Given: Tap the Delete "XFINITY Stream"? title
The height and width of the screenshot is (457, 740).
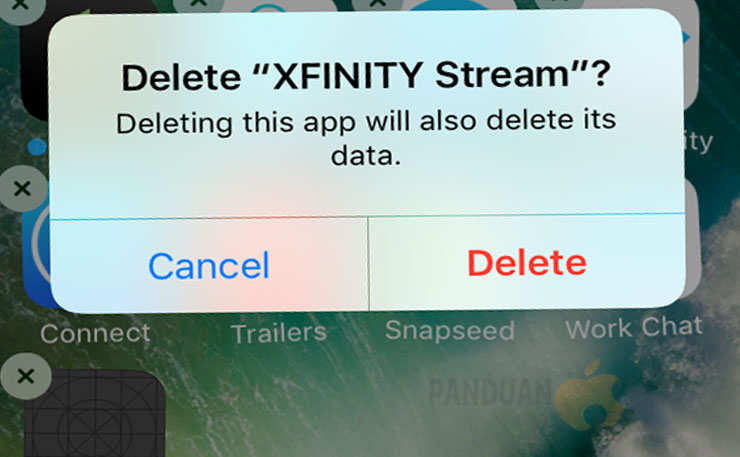Looking at the screenshot, I should click(x=366, y=76).
